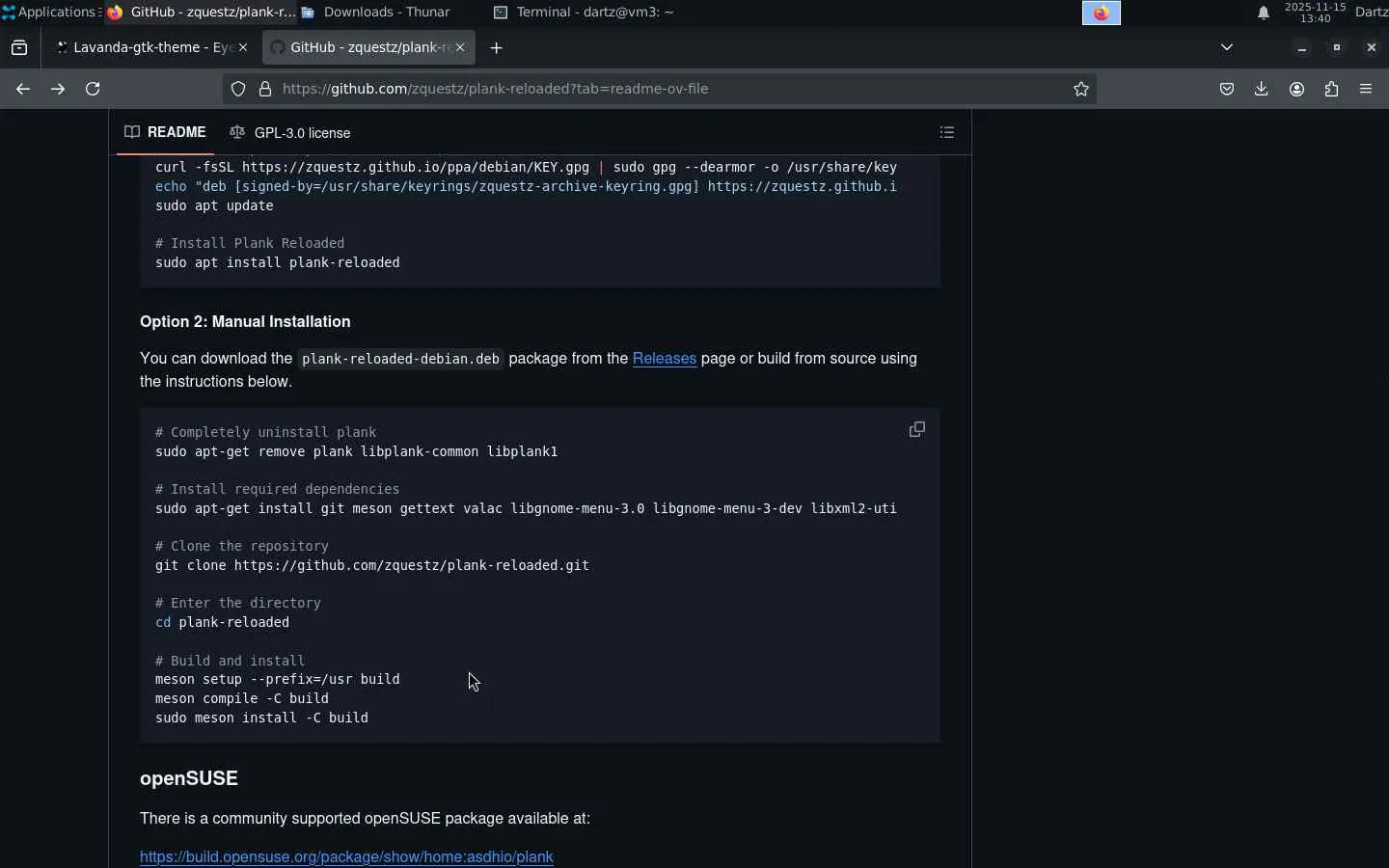The height and width of the screenshot is (868, 1389).
Task: Click the '# Enter the directory' comment
Action: click(238, 604)
